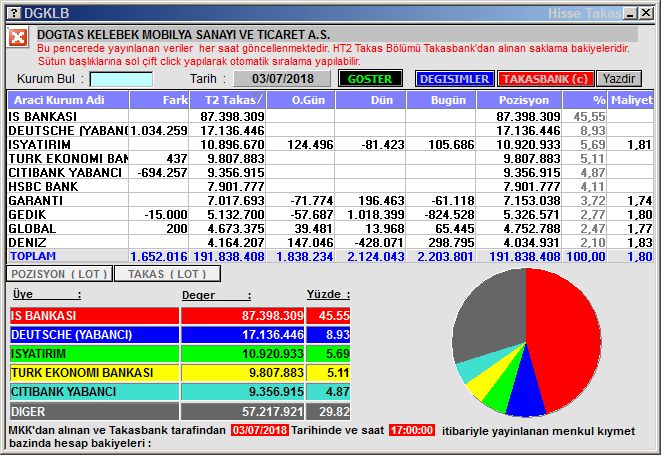Click the Yüzde legend heading

click(x=328, y=294)
